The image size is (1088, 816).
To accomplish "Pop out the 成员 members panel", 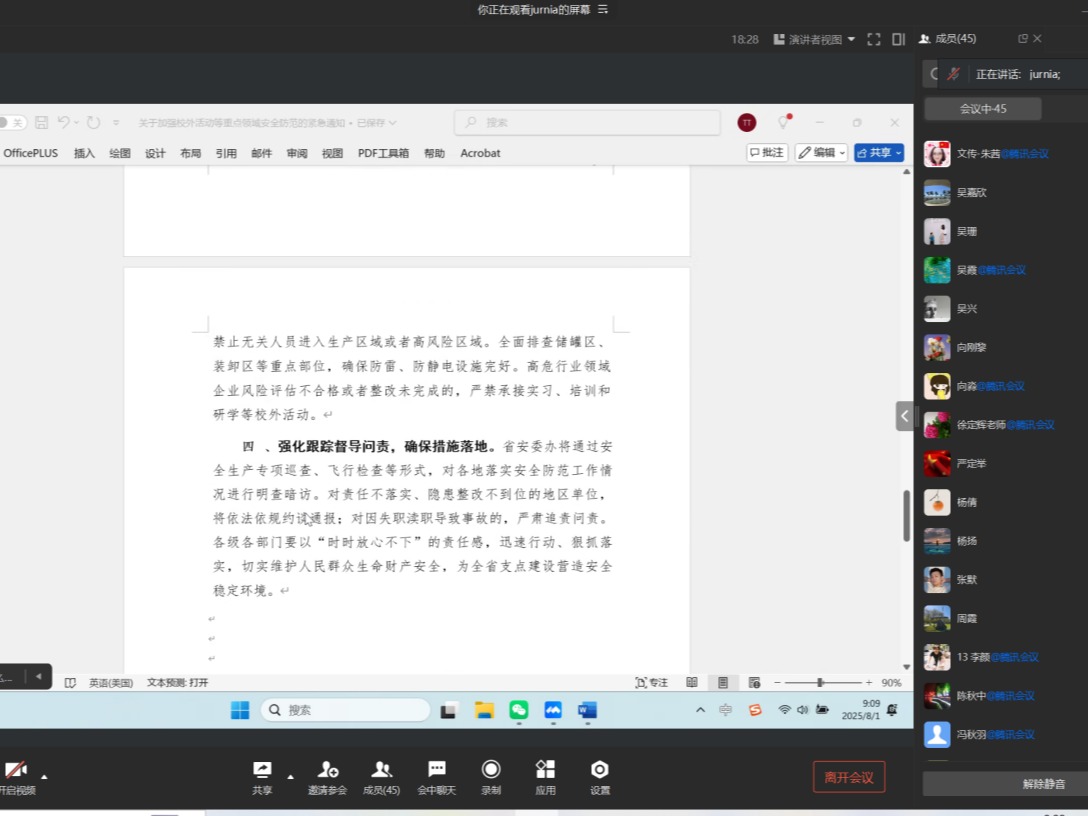I will (1022, 39).
